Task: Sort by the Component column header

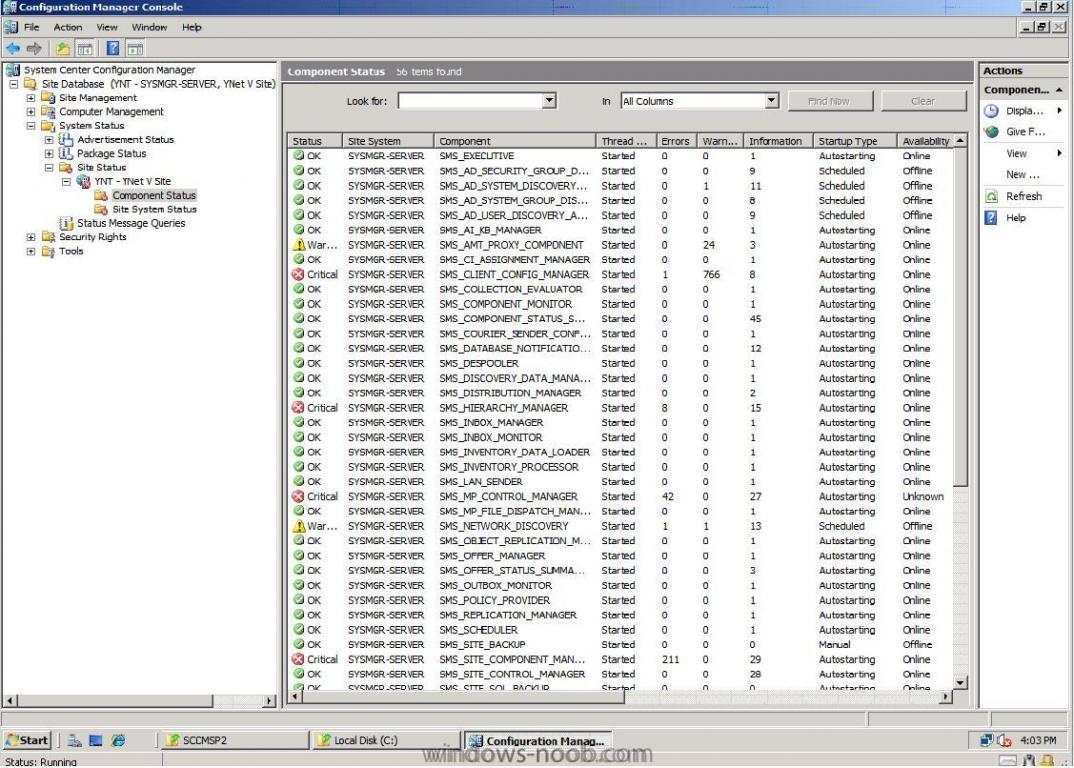Action: [514, 141]
